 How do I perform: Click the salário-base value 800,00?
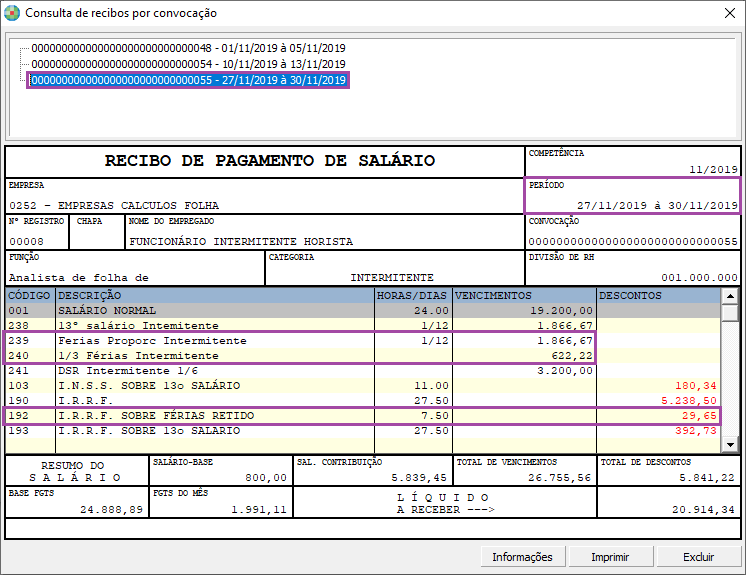pyautogui.click(x=266, y=478)
